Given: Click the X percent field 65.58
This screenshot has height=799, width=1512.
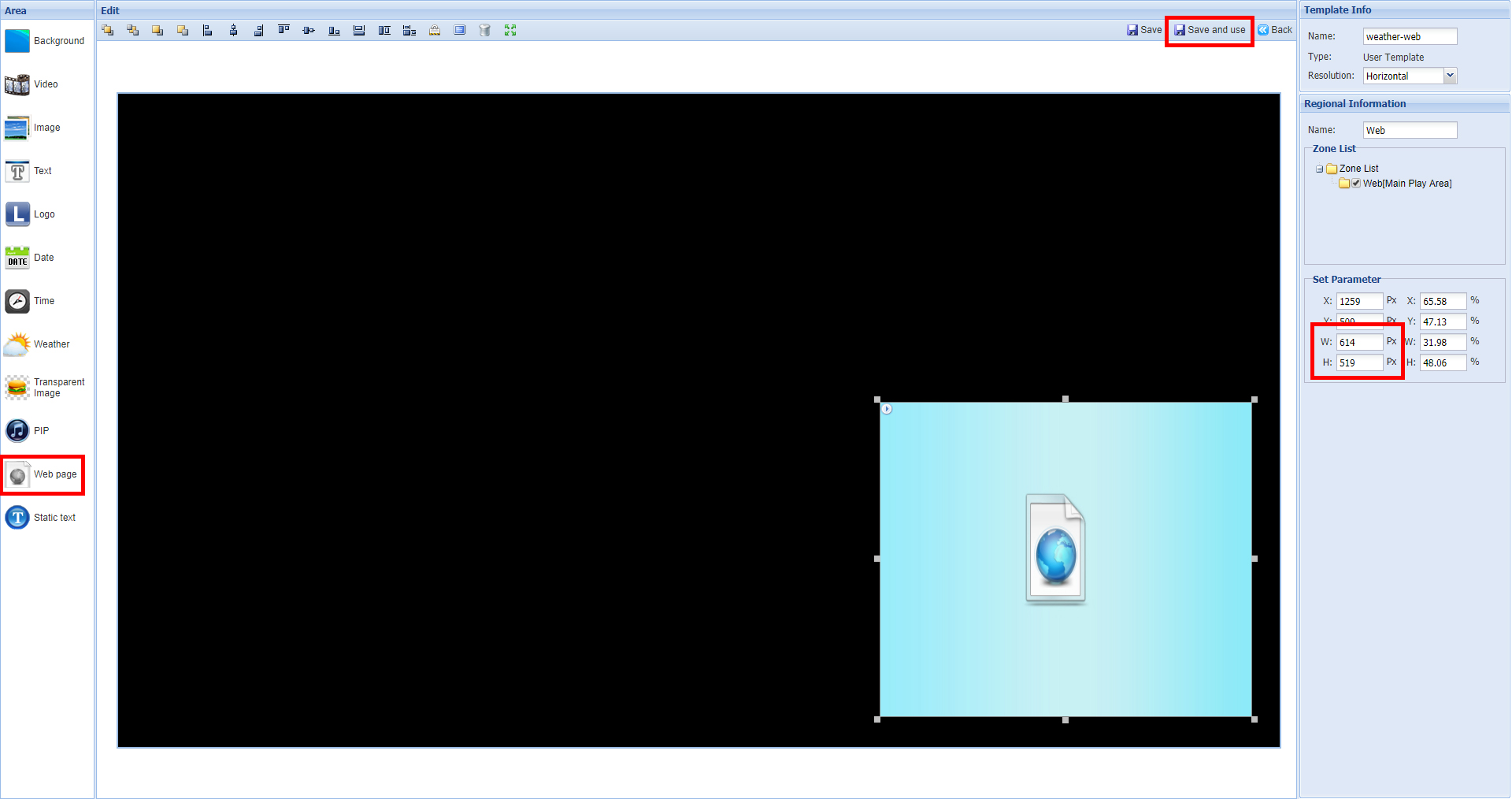Looking at the screenshot, I should coord(1443,301).
